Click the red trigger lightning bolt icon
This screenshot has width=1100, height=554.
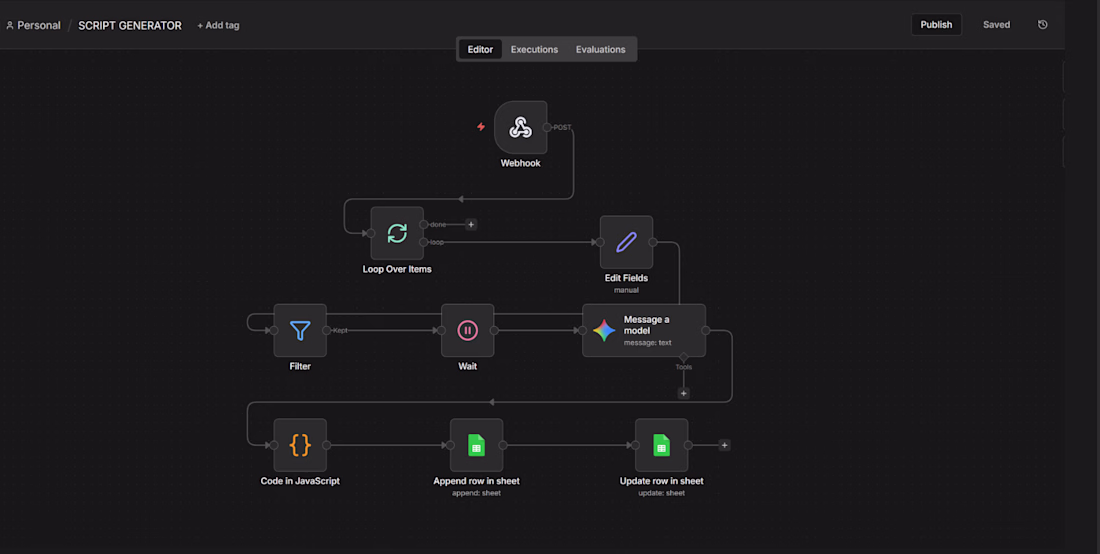point(481,127)
